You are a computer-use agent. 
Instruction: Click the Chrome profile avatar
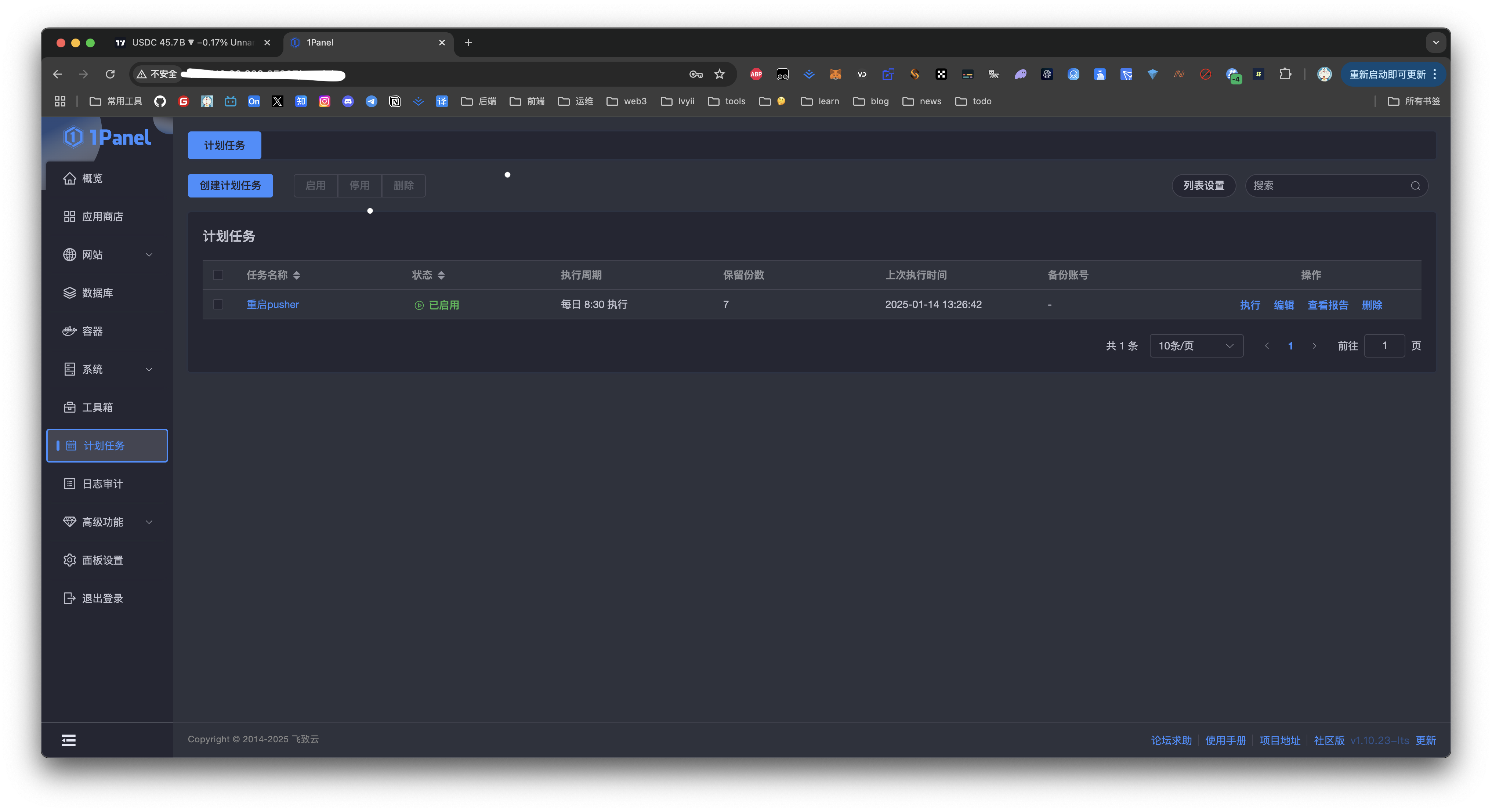coord(1324,74)
